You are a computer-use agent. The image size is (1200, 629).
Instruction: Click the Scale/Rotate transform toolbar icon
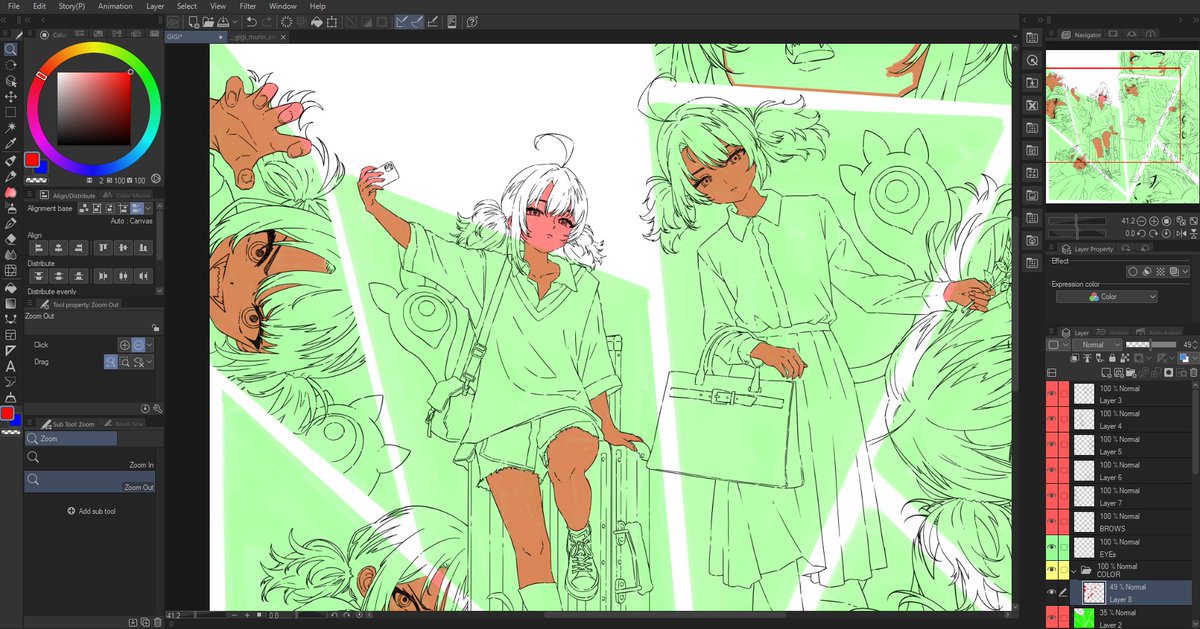coord(333,21)
